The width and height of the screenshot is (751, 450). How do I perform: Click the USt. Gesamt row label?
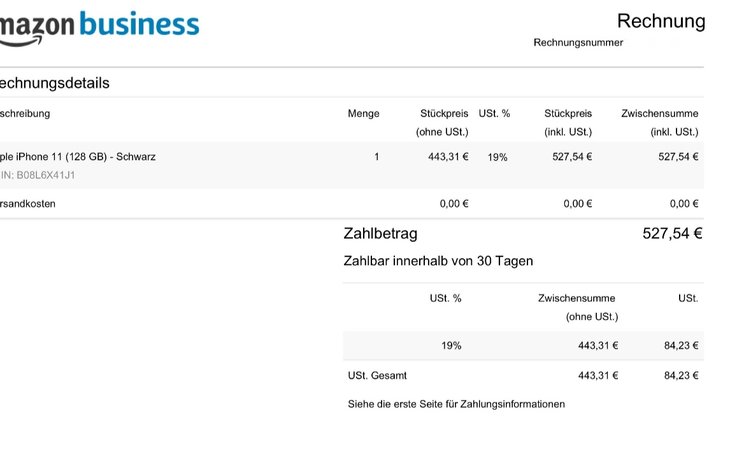[x=377, y=375]
